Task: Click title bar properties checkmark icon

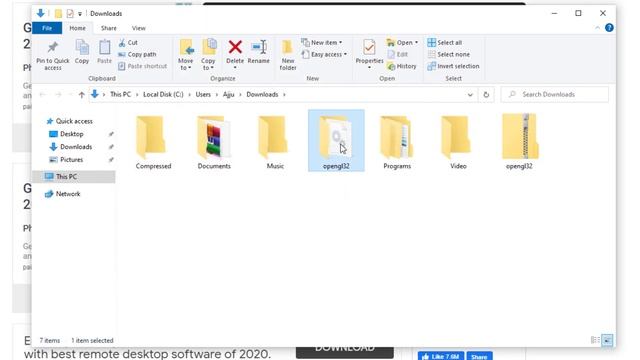Action: [70, 13]
